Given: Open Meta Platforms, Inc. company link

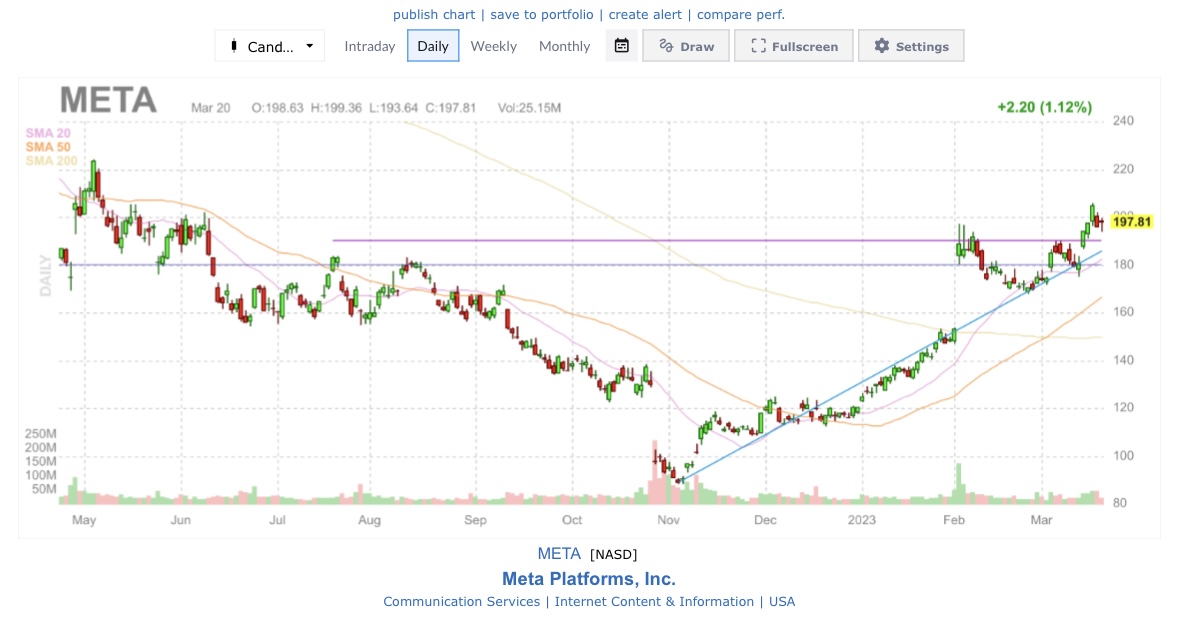Looking at the screenshot, I should [x=589, y=579].
